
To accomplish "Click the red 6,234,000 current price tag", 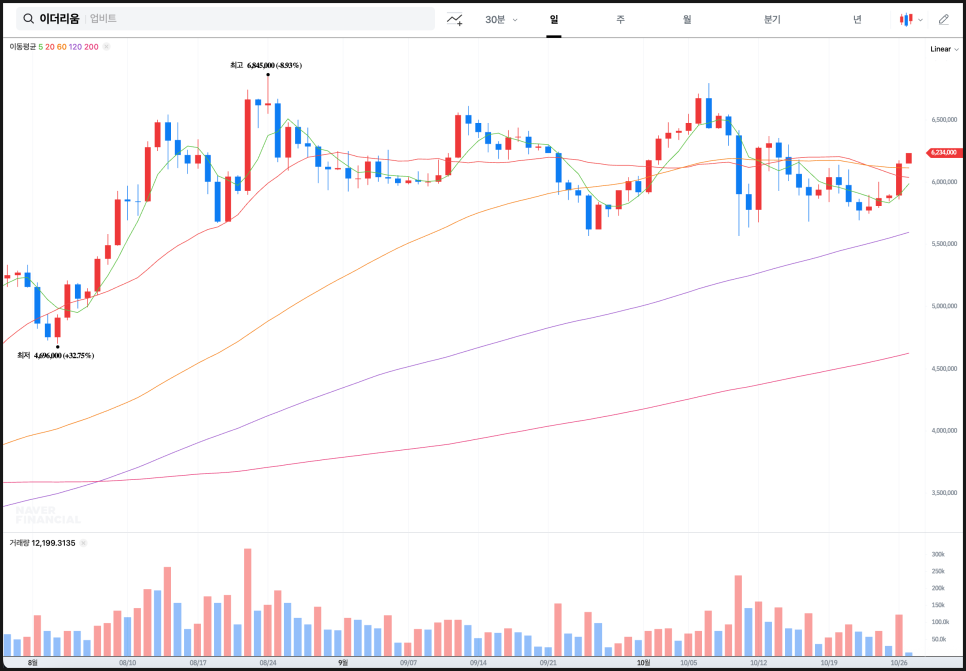I will (x=943, y=153).
